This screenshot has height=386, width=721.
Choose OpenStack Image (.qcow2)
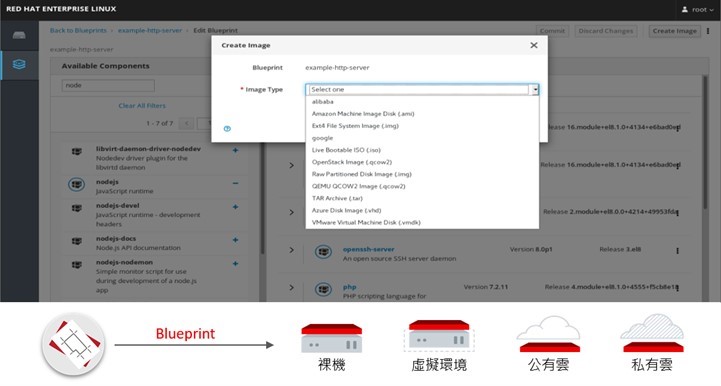tap(422, 162)
